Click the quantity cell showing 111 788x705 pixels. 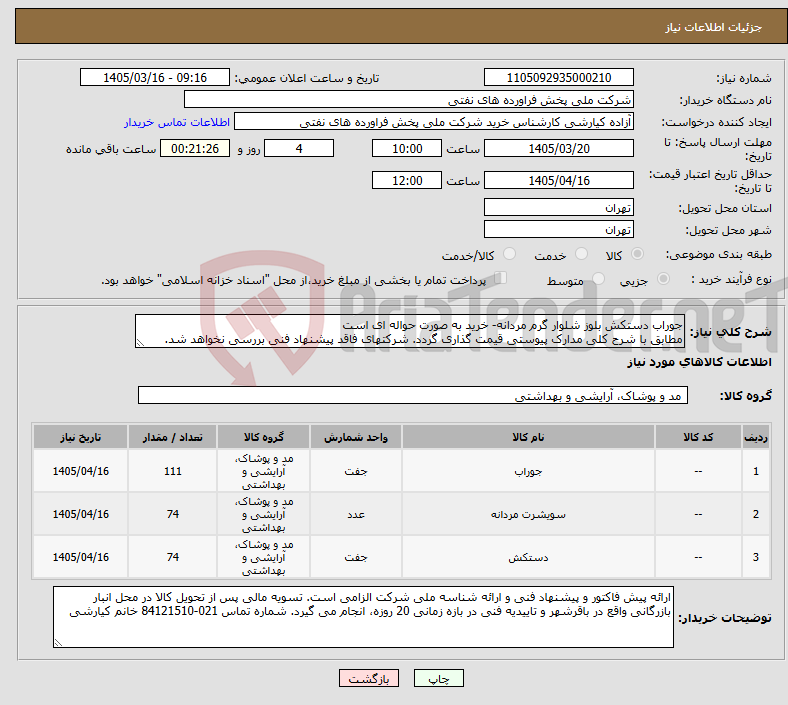[172, 471]
